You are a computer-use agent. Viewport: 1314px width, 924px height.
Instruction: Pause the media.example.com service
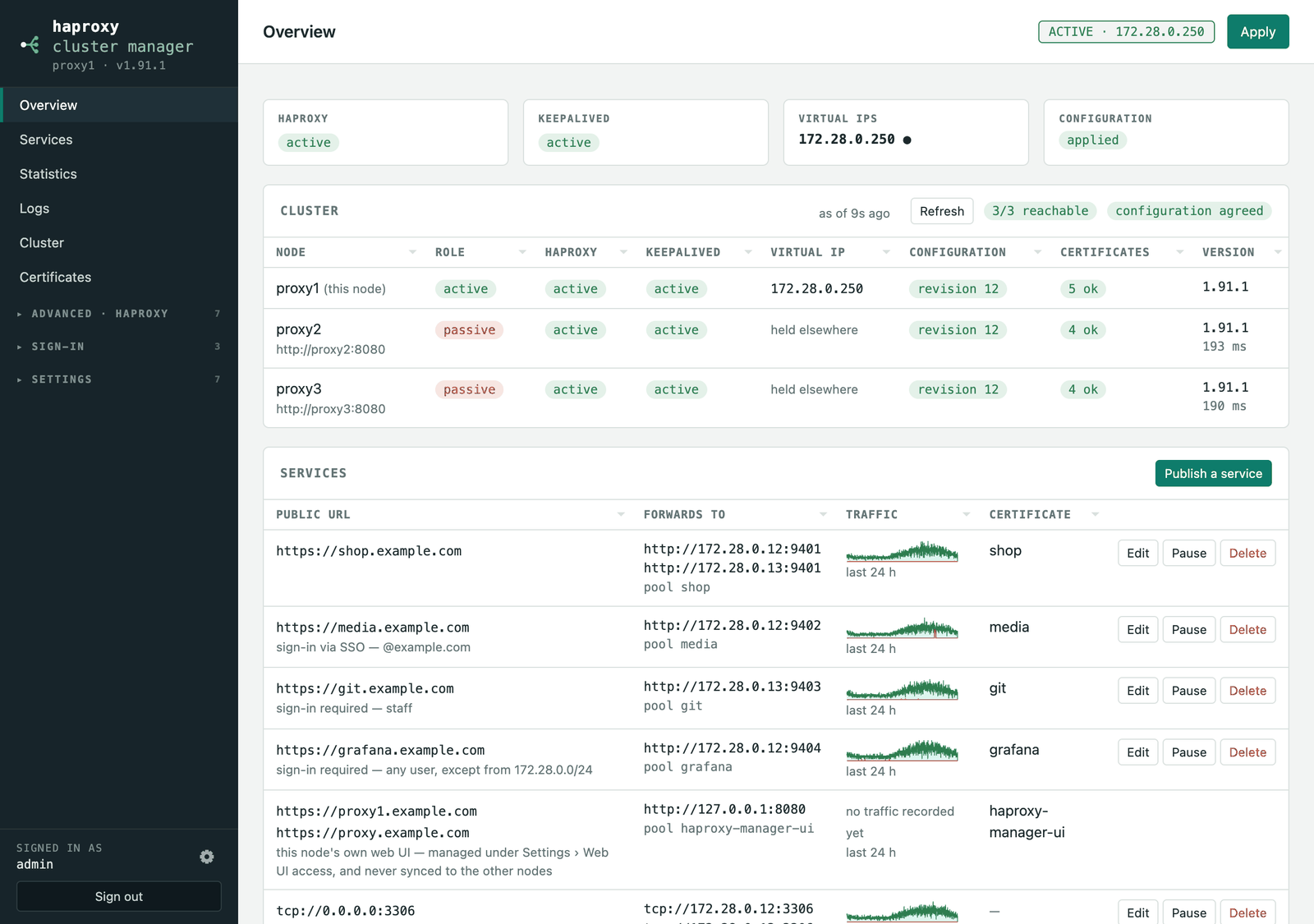tap(1188, 629)
